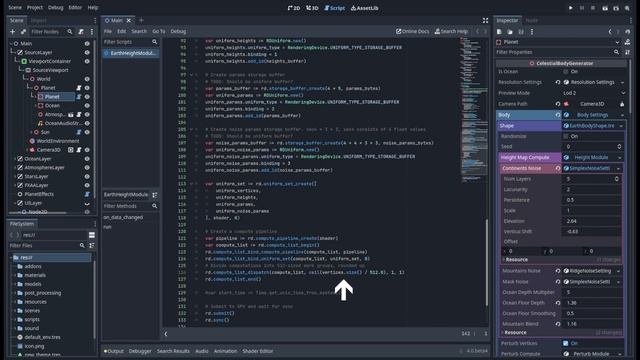The height and width of the screenshot is (360, 640).
Task: Enable the Is Ocean checkbox
Action: [566, 71]
